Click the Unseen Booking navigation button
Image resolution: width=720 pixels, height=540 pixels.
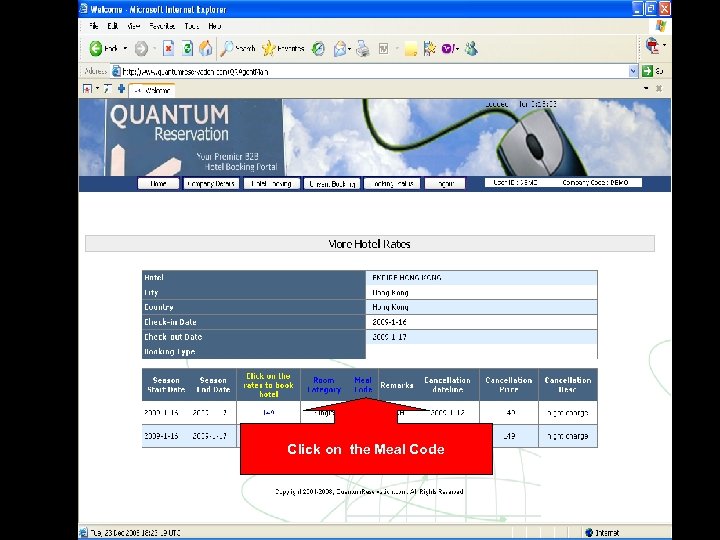(332, 184)
